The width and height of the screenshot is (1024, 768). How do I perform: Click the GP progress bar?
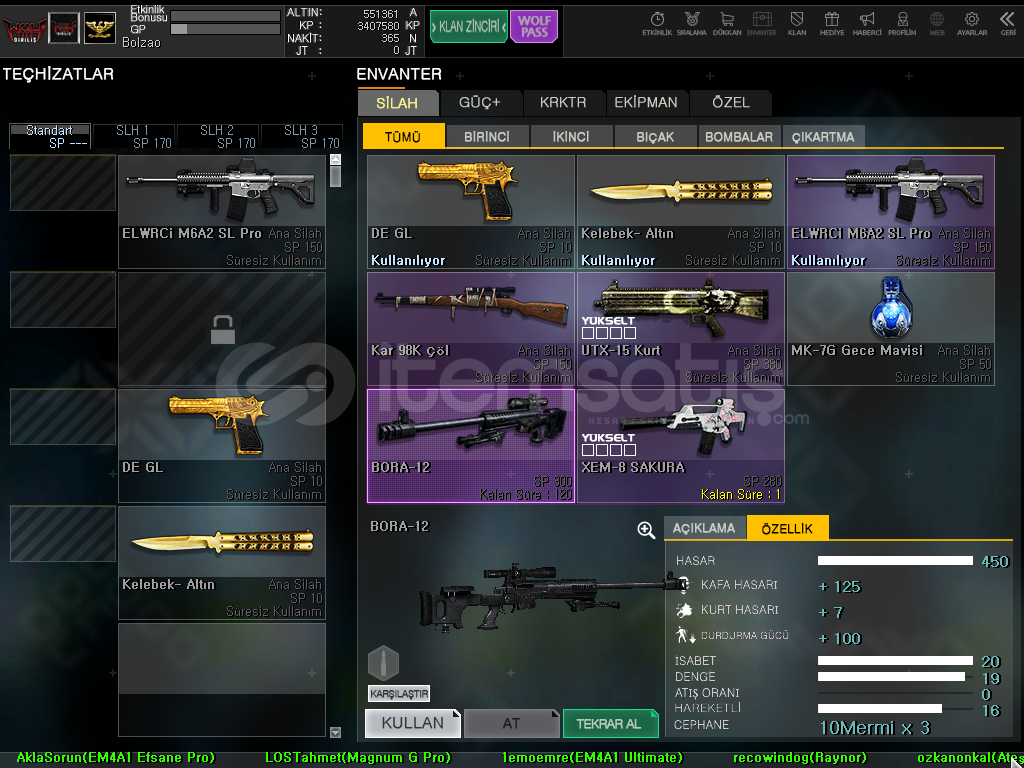pyautogui.click(x=225, y=29)
